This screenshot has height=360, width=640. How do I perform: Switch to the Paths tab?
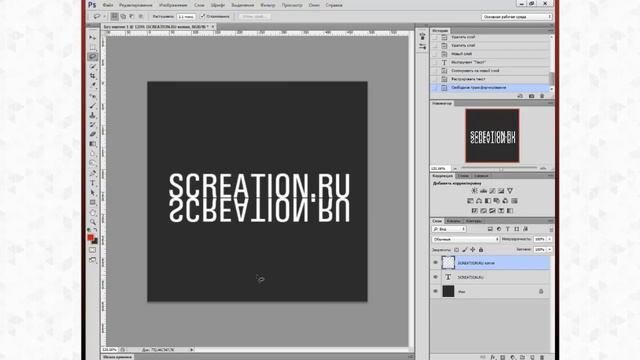coord(473,221)
